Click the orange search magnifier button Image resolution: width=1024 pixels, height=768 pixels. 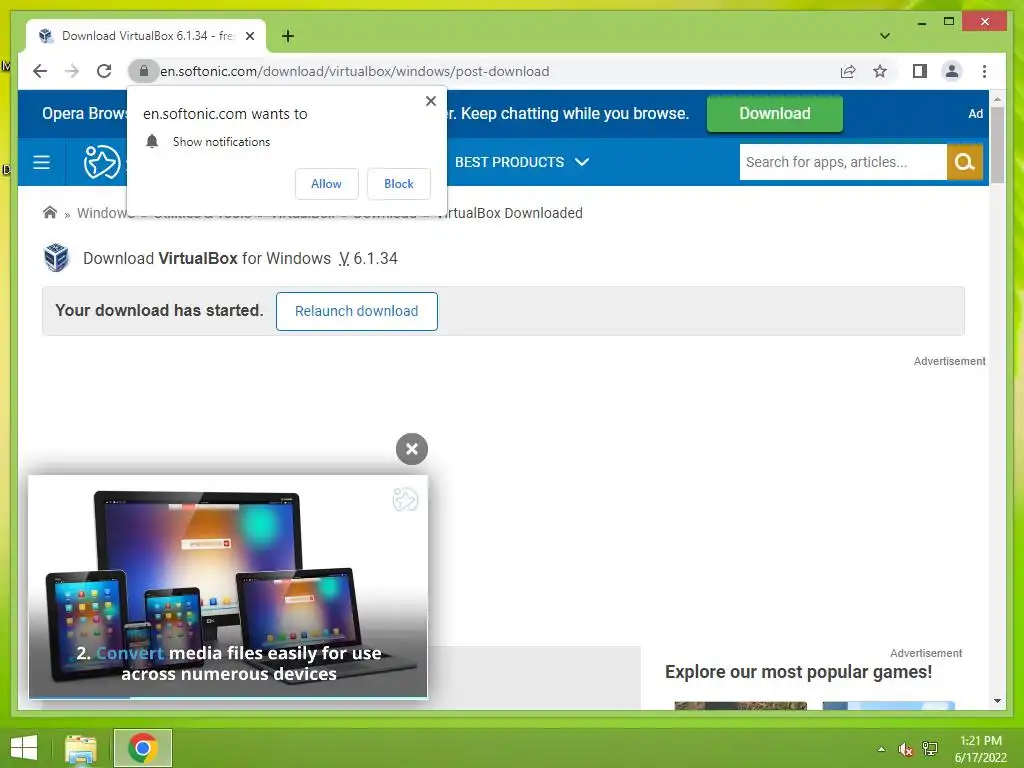pos(965,162)
